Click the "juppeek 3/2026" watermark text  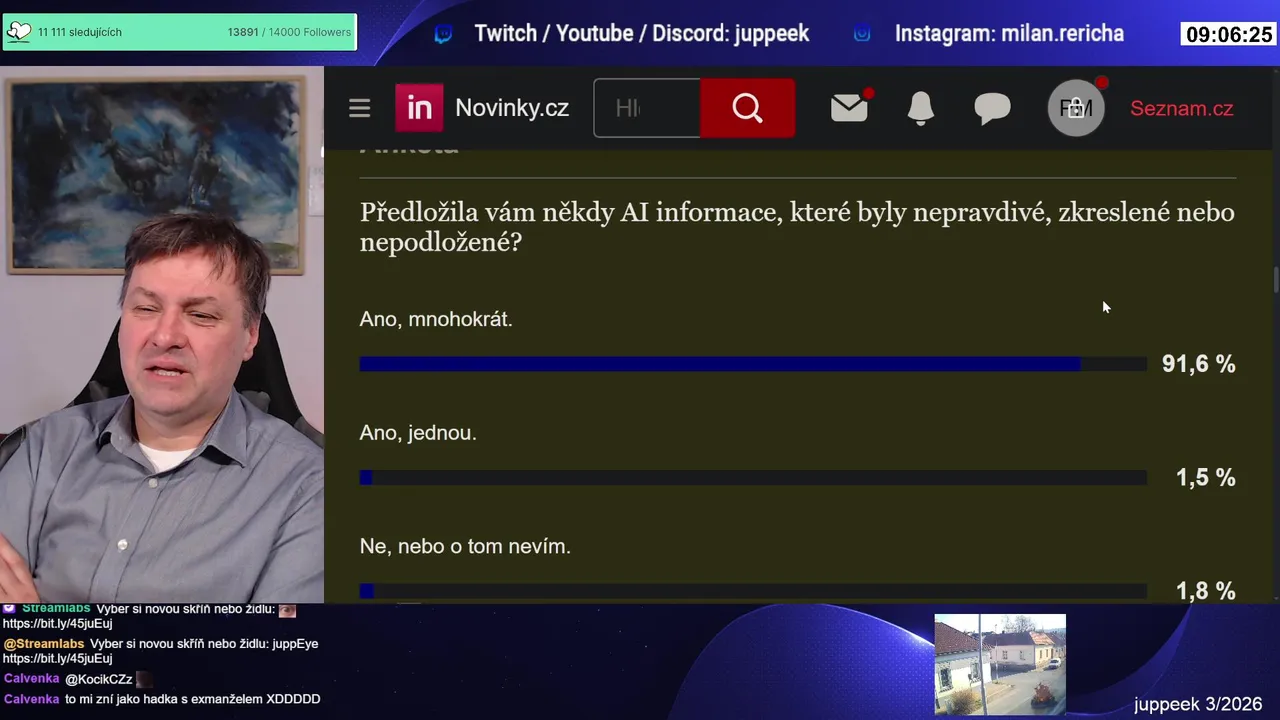[1198, 704]
